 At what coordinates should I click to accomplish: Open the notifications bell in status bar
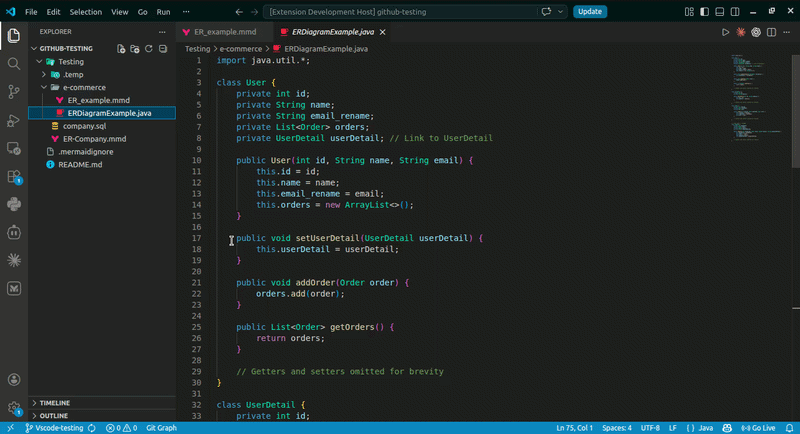tap(789, 428)
